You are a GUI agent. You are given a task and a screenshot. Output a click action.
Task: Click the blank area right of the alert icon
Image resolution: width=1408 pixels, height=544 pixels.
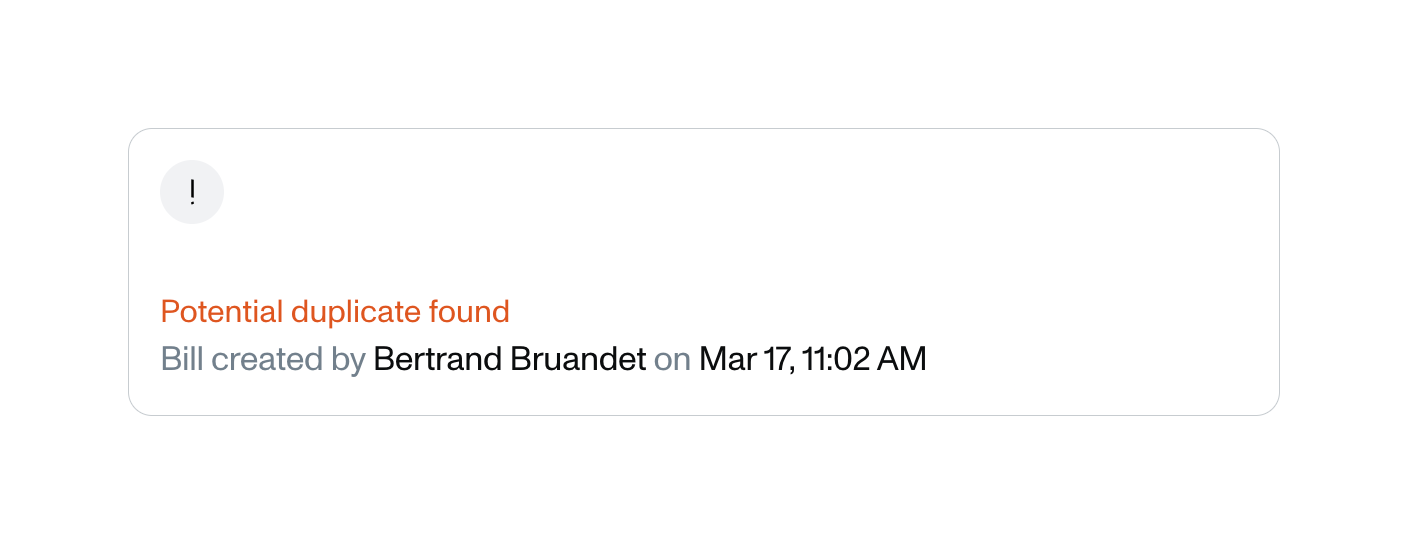point(700,192)
